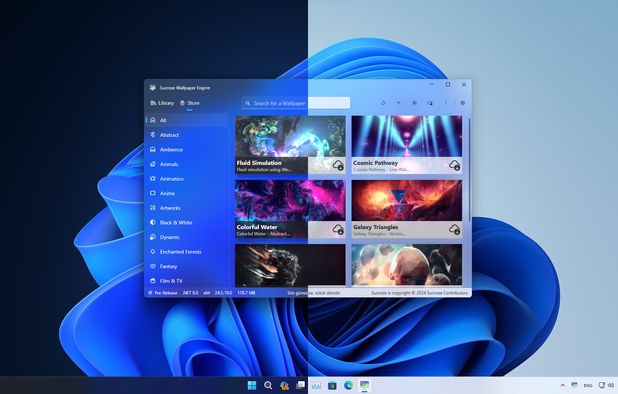This screenshot has width=618, height=394.
Task: Open the Library tab
Action: coord(162,103)
